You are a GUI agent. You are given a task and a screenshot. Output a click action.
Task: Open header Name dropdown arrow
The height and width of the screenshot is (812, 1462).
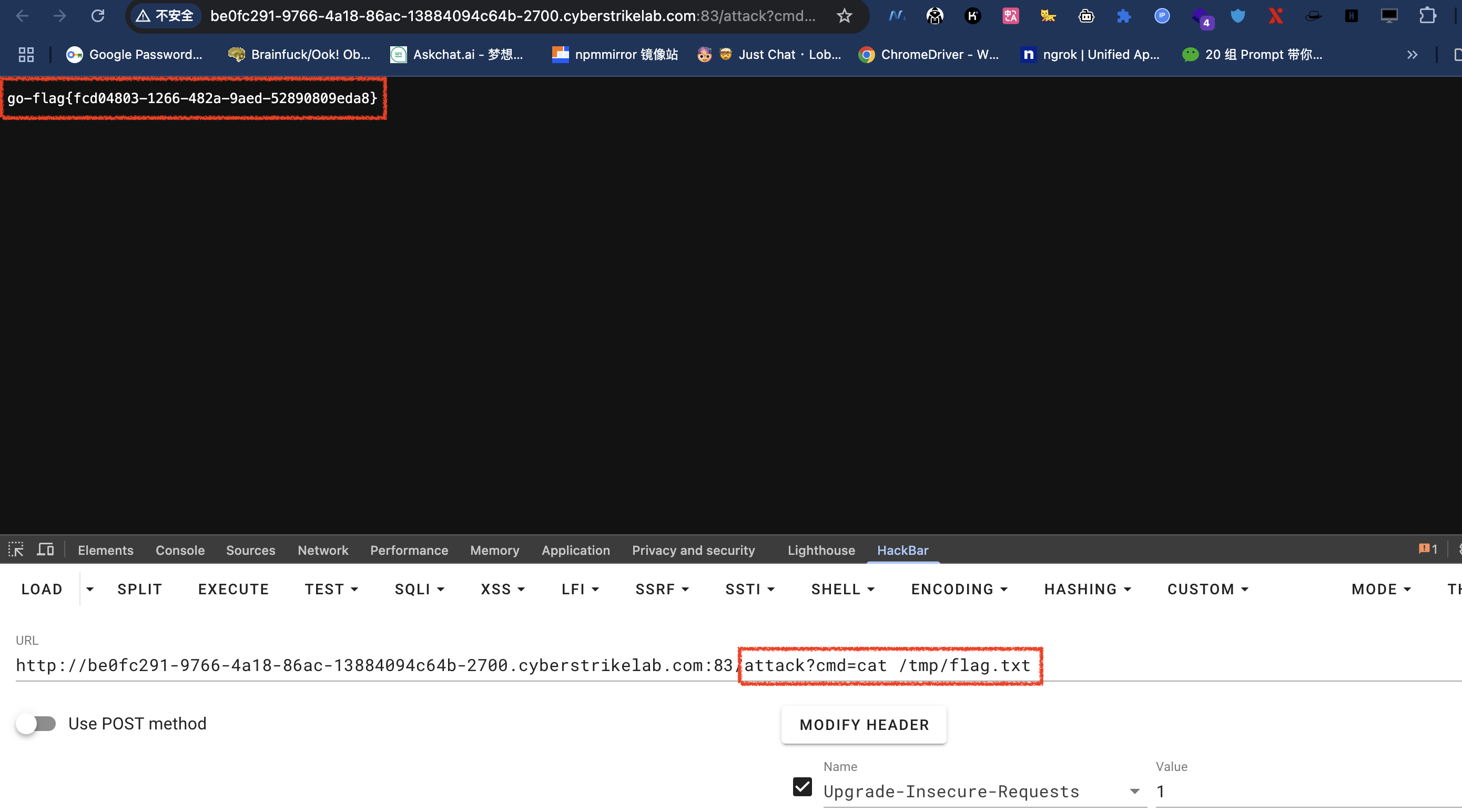click(1134, 791)
